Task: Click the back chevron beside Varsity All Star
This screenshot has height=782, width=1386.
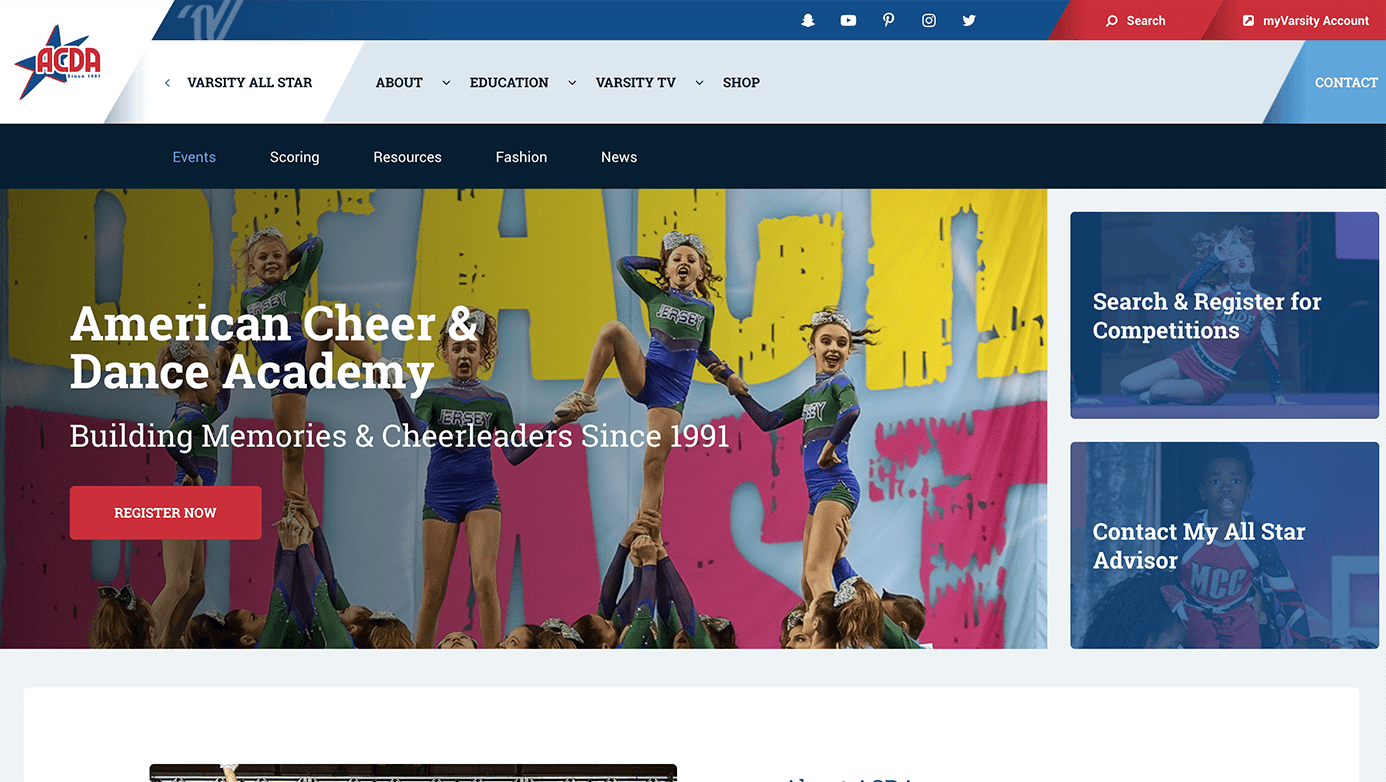Action: coord(167,83)
